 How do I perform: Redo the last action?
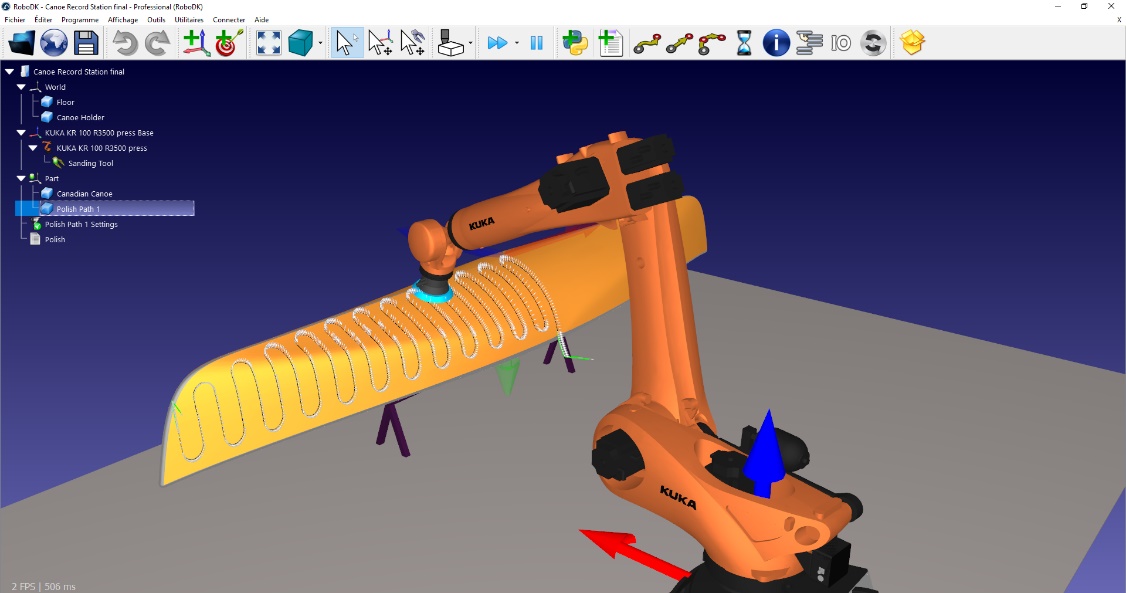(157, 43)
